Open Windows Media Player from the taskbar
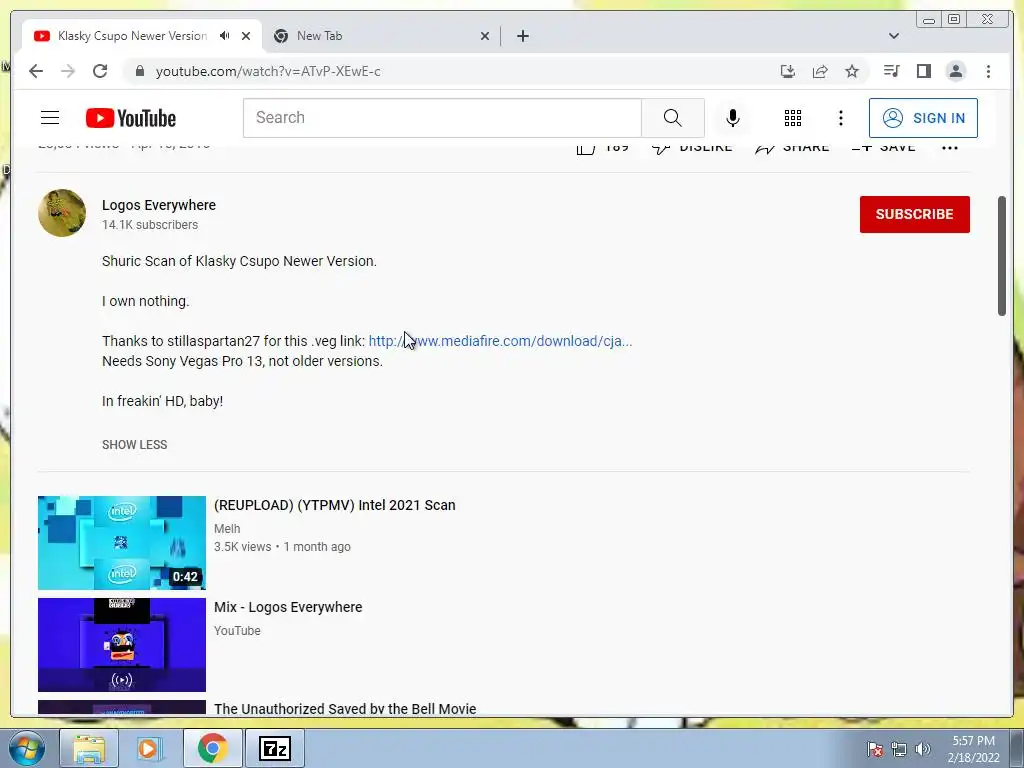Screen dimensions: 1024x768 pyautogui.click(x=150, y=748)
